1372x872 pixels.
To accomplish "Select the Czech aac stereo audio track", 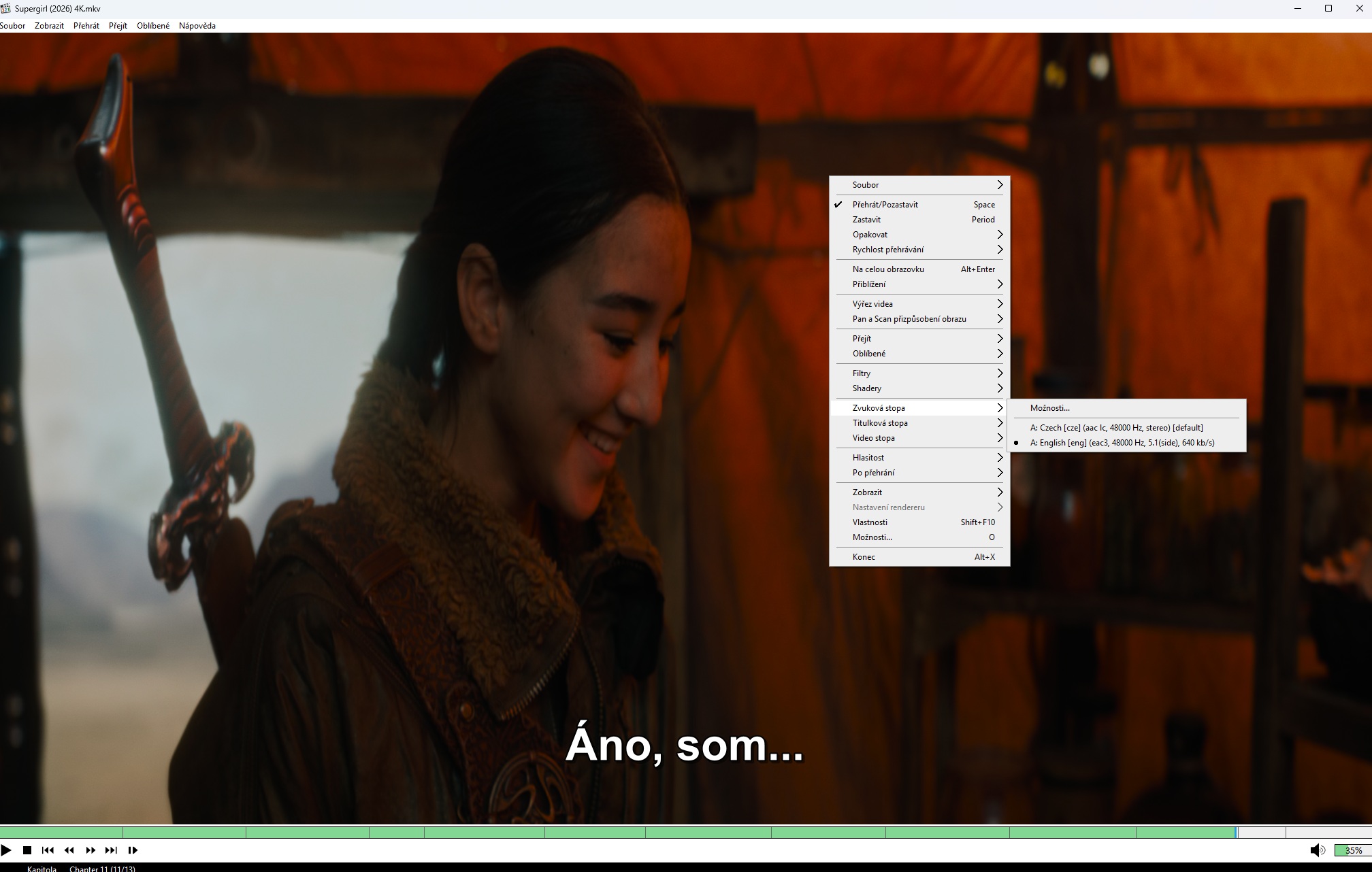I will 1126,428.
